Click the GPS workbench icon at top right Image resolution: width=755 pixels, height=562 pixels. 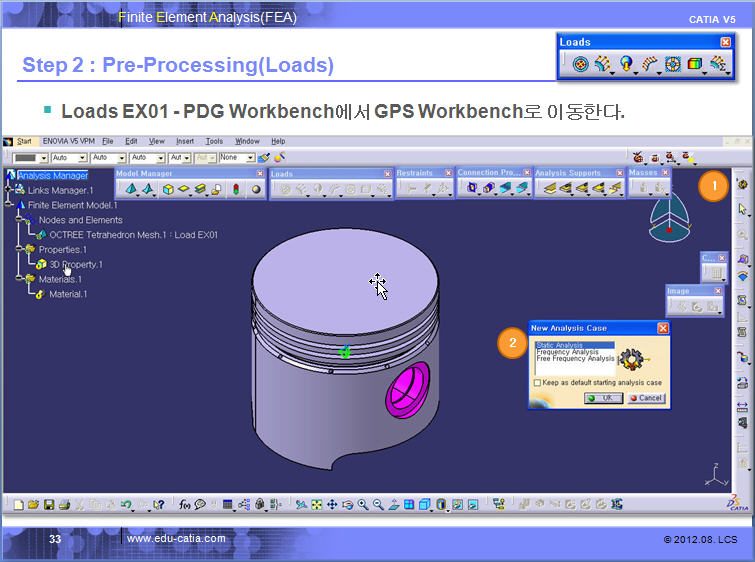(x=742, y=184)
